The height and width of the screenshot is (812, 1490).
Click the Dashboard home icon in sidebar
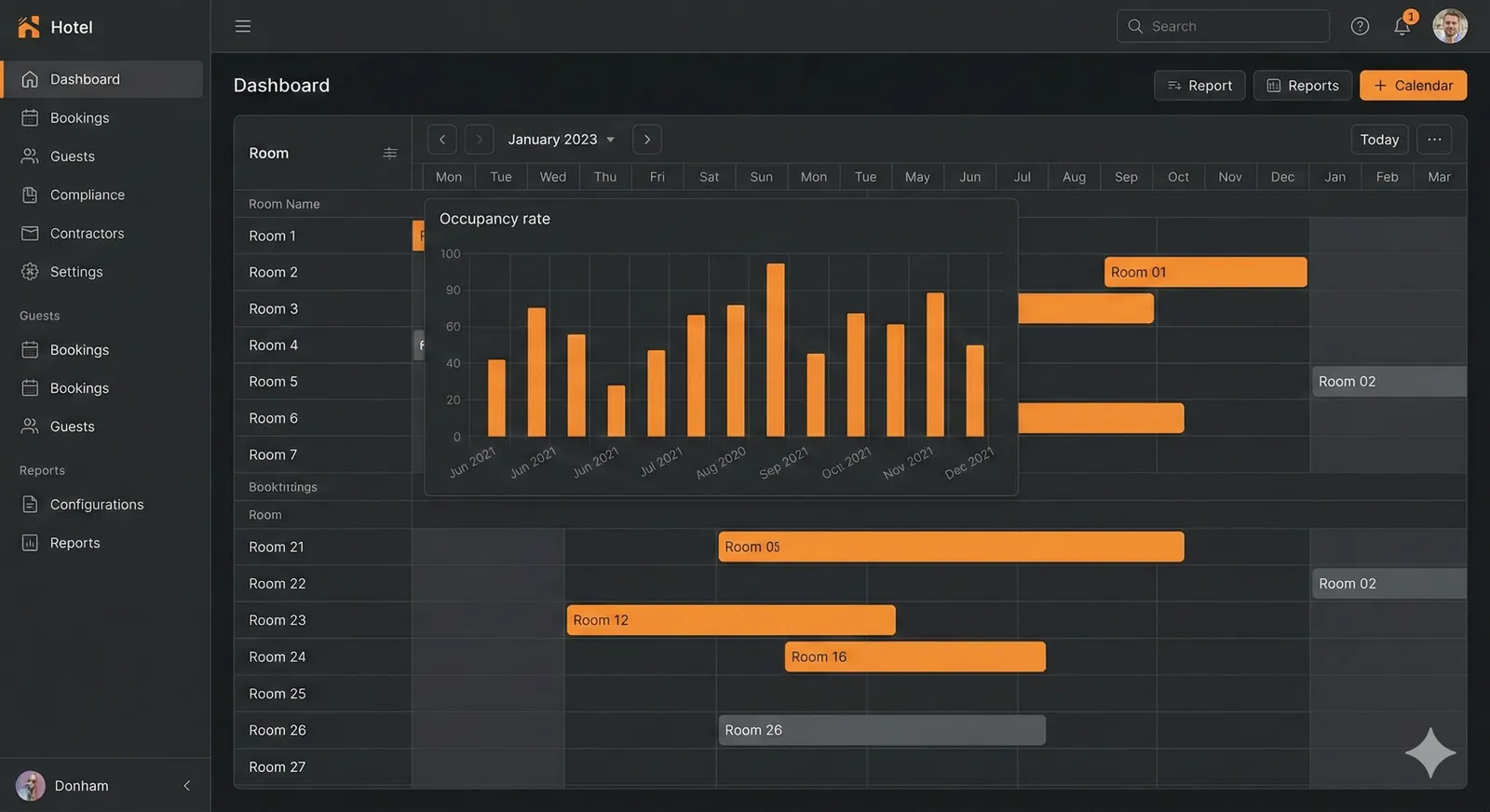[30, 79]
